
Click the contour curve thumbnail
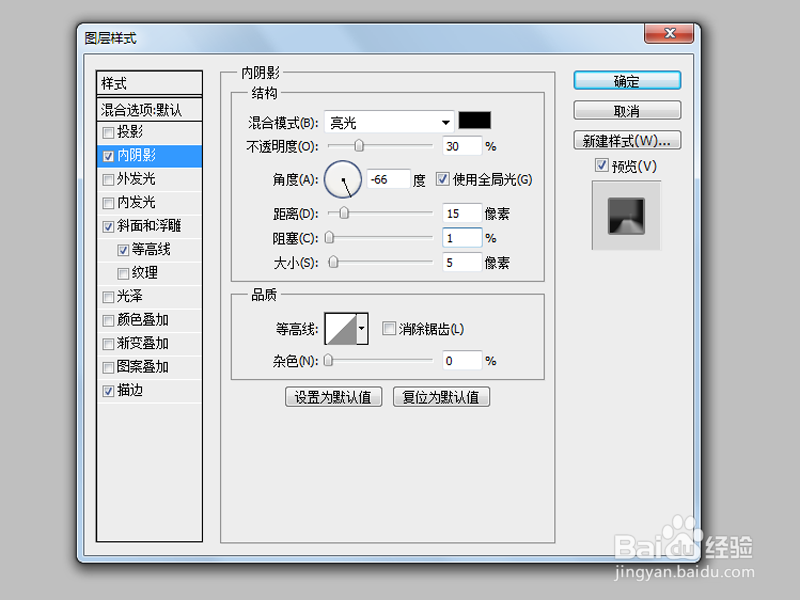[341, 329]
